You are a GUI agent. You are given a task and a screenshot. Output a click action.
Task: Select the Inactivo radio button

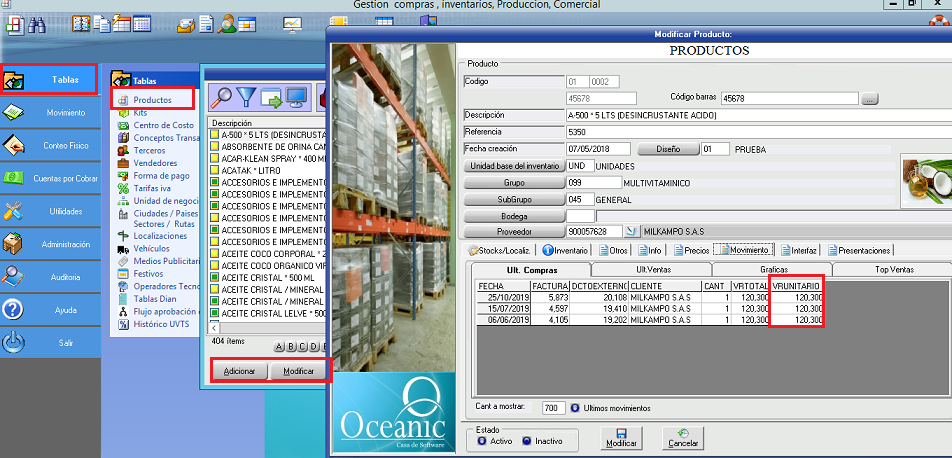(x=527, y=441)
